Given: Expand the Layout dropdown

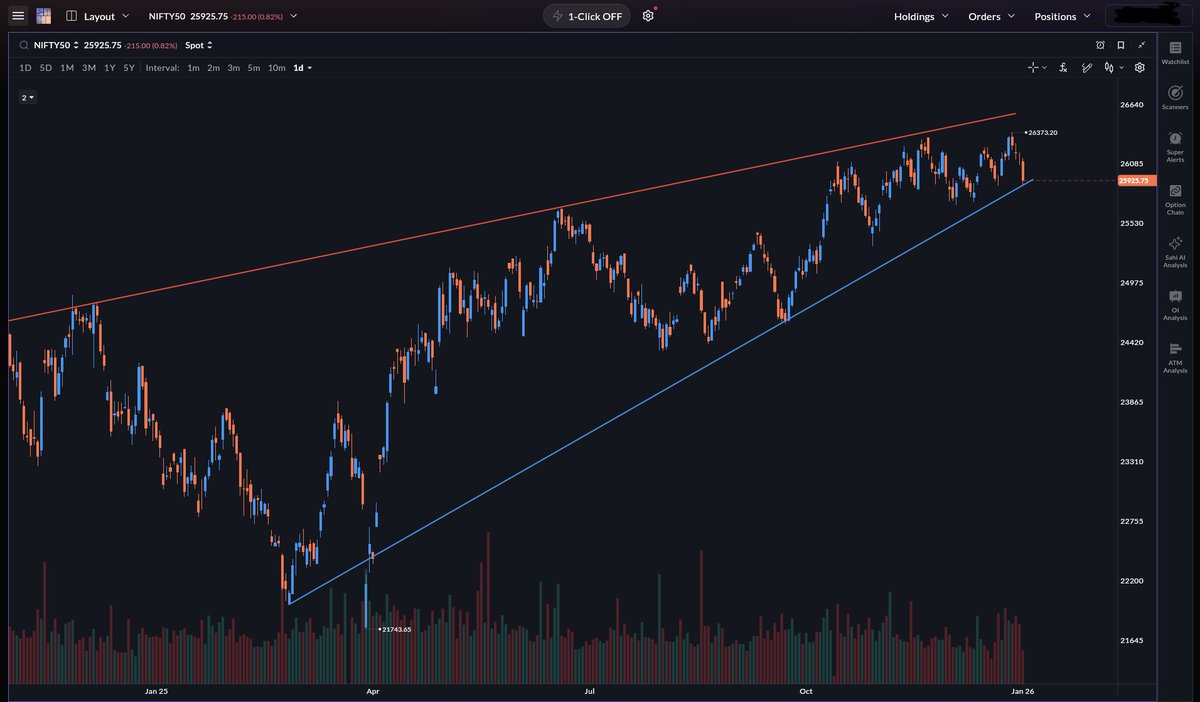Looking at the screenshot, I should tap(125, 16).
